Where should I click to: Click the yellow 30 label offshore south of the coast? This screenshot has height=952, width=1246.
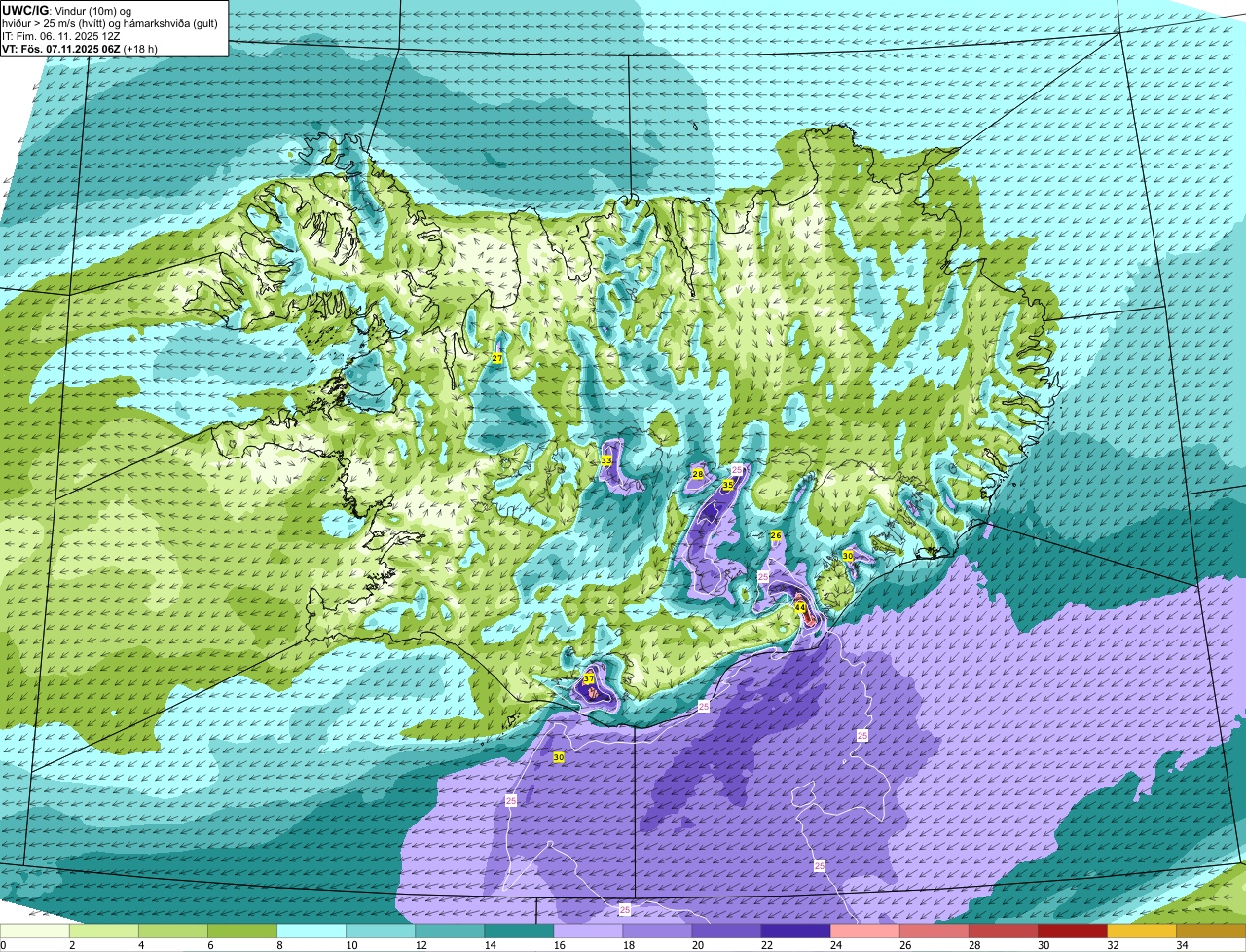pyautogui.click(x=559, y=756)
